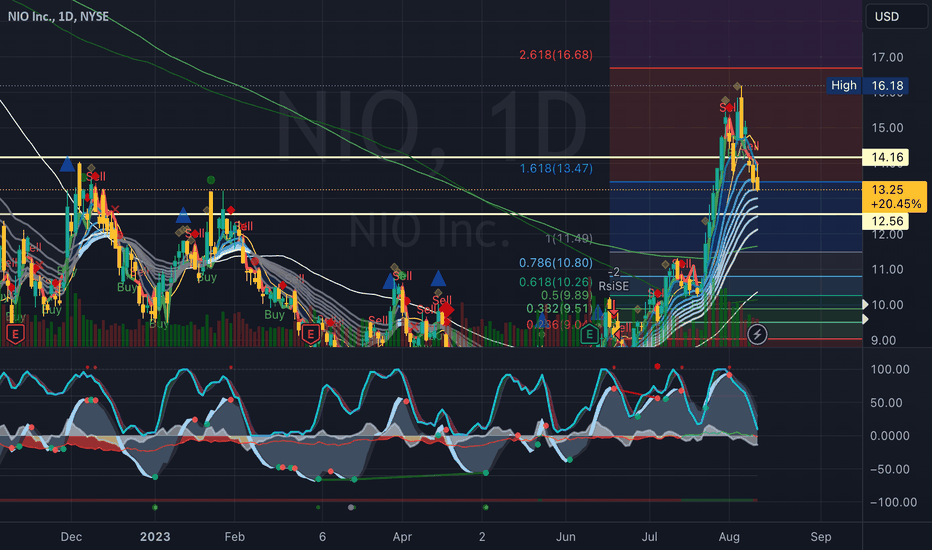Screen dimensions: 932x550
Task: Click the Buy signal below late January candles
Action: [207, 277]
